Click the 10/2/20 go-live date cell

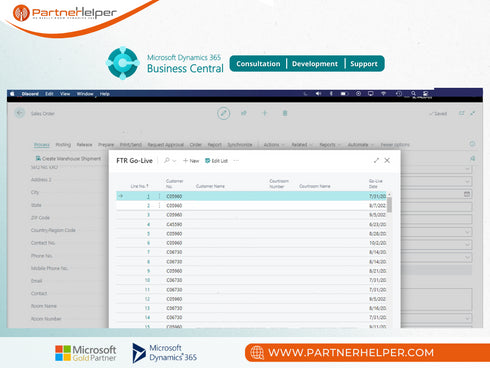point(377,243)
